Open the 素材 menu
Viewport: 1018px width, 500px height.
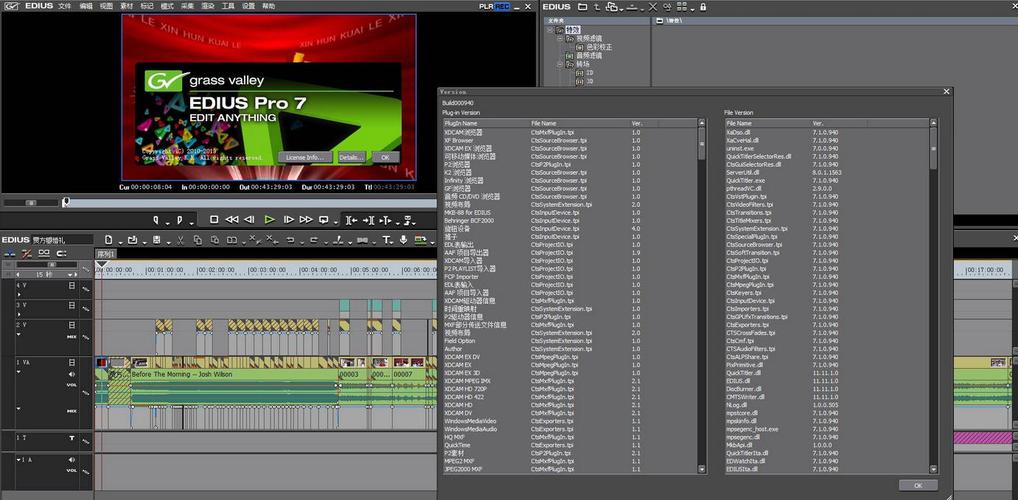pyautogui.click(x=126, y=6)
